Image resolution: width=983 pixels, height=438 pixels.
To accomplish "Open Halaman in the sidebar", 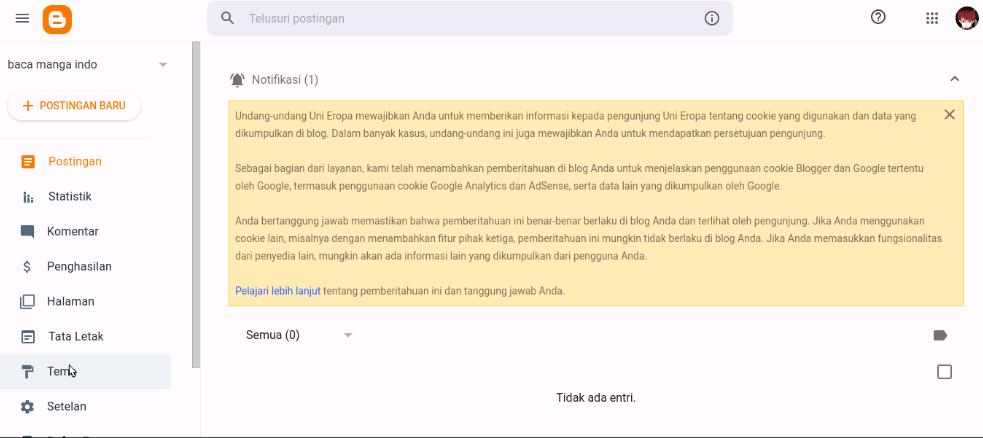I will coord(85,302).
